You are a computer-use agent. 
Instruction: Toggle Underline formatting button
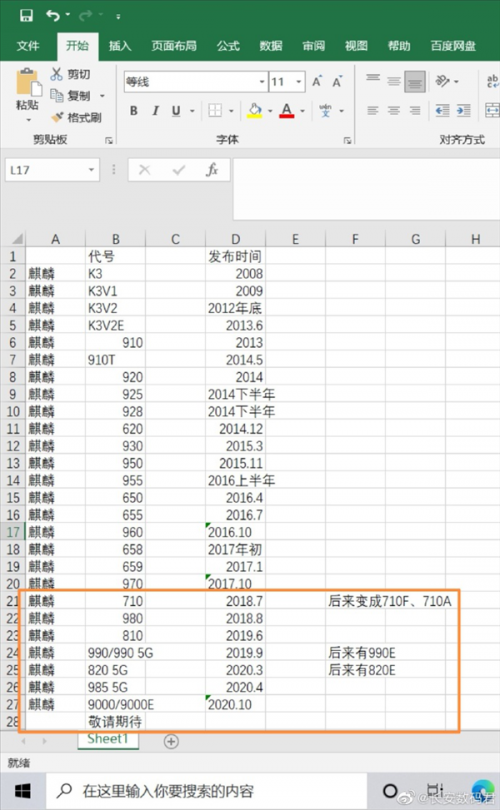point(176,111)
